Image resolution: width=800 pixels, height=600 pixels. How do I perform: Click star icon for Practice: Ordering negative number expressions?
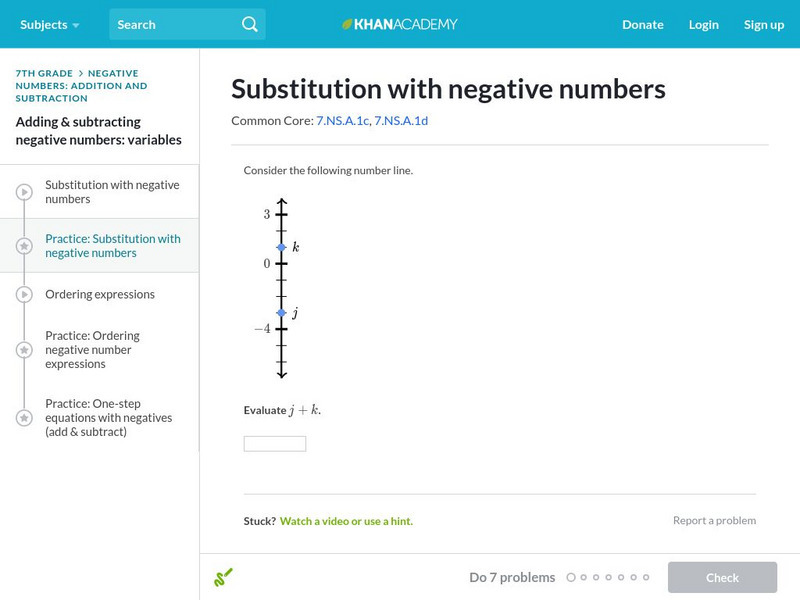tap(24, 350)
